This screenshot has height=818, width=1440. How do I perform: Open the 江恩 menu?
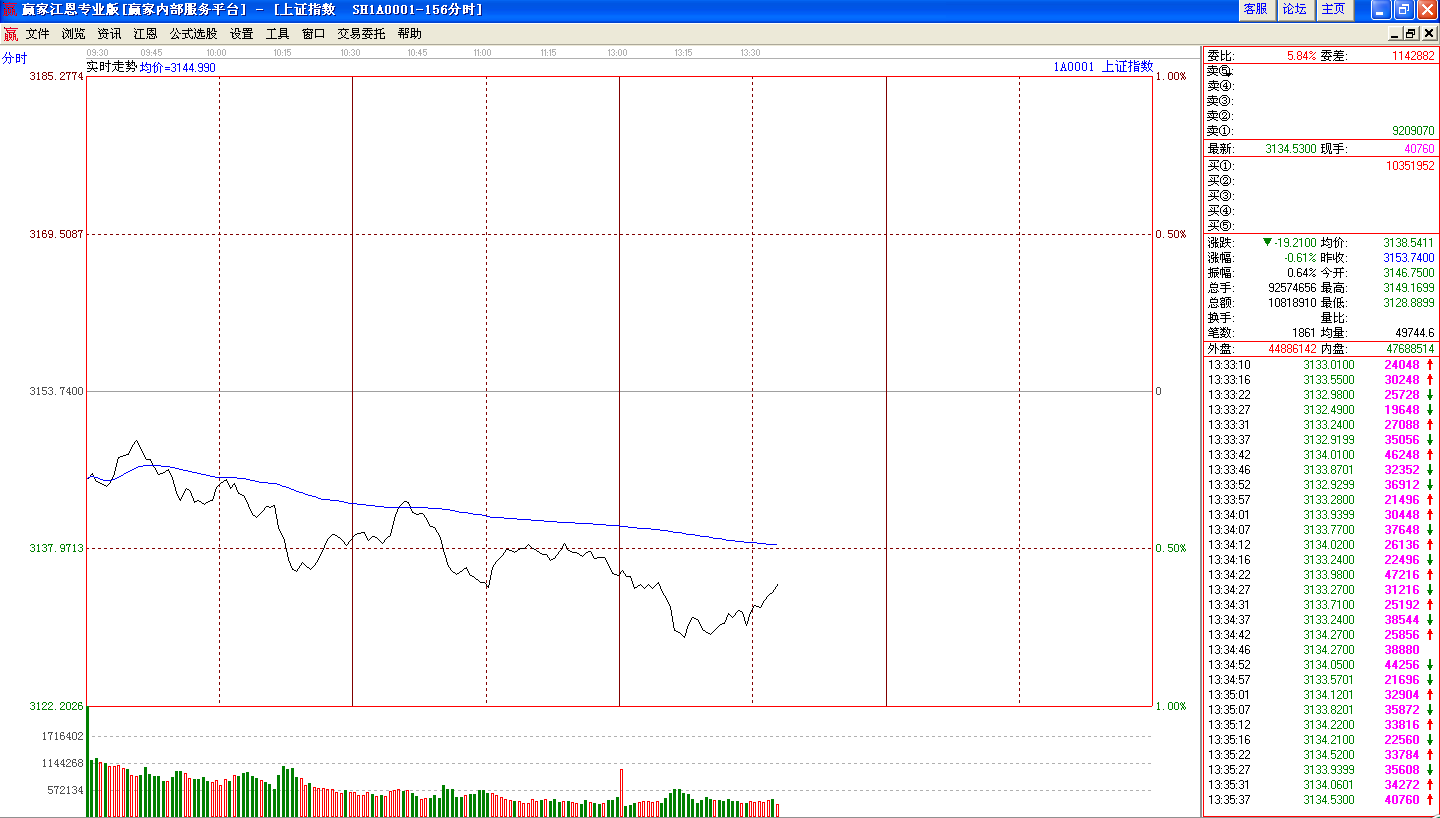(145, 34)
